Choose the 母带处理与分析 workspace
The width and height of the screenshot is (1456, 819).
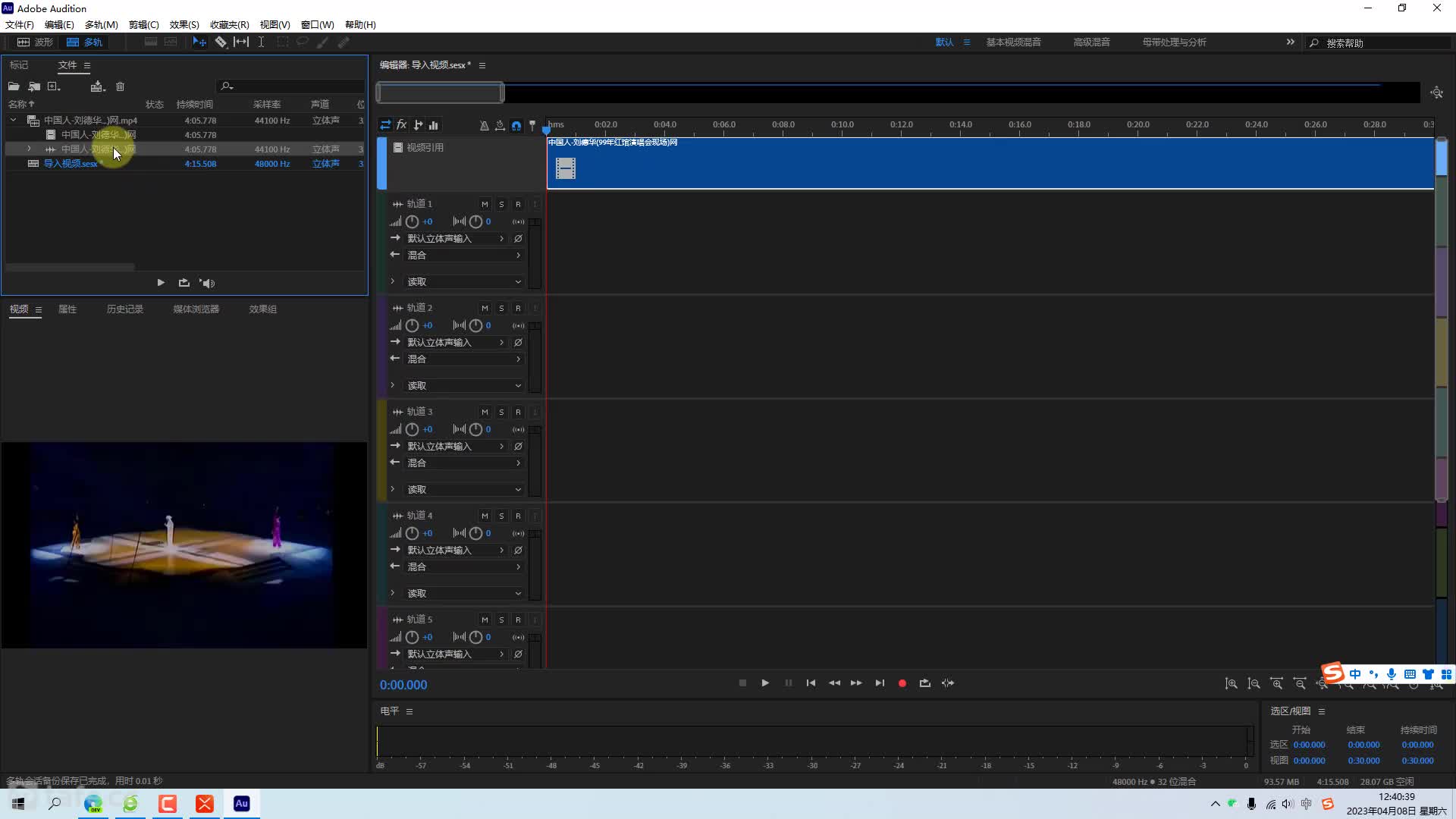click(x=1174, y=42)
